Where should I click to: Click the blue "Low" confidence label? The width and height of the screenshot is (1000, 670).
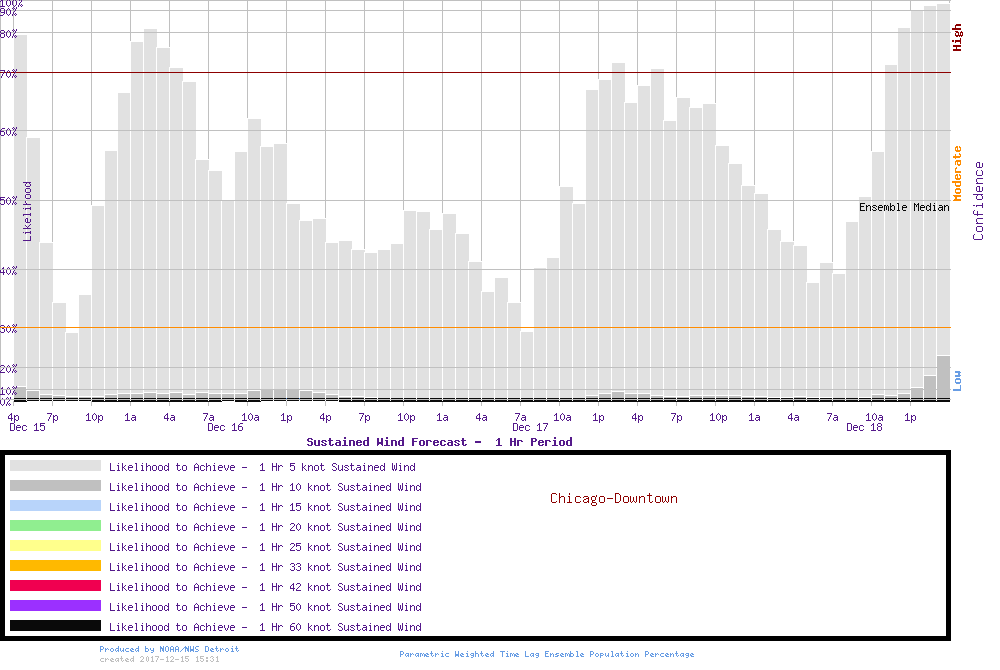(x=957, y=380)
